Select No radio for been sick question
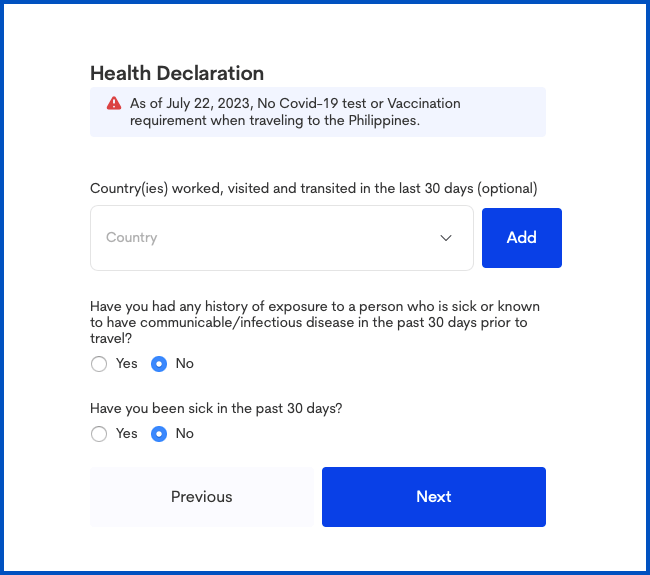 point(159,434)
